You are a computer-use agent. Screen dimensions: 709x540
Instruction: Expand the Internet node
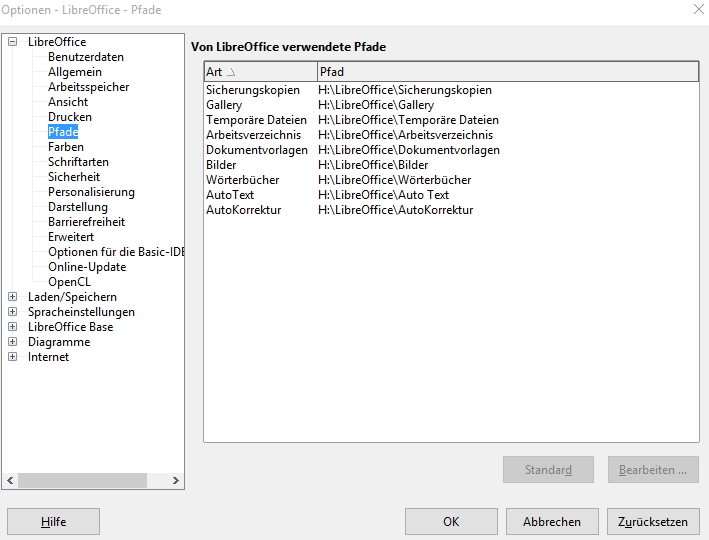(x=13, y=356)
